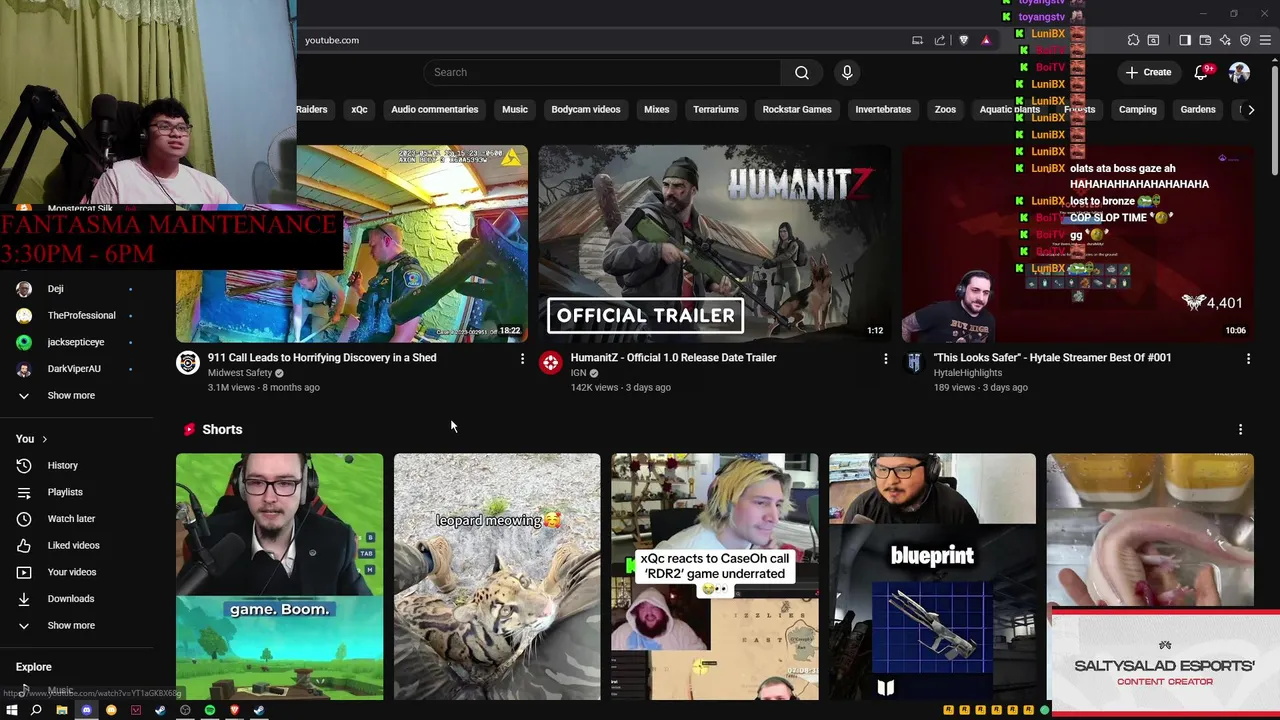Open the HumanitZ Official 1.0 Release Date Trailer title
Screen dimensions: 1280x720
673,357
